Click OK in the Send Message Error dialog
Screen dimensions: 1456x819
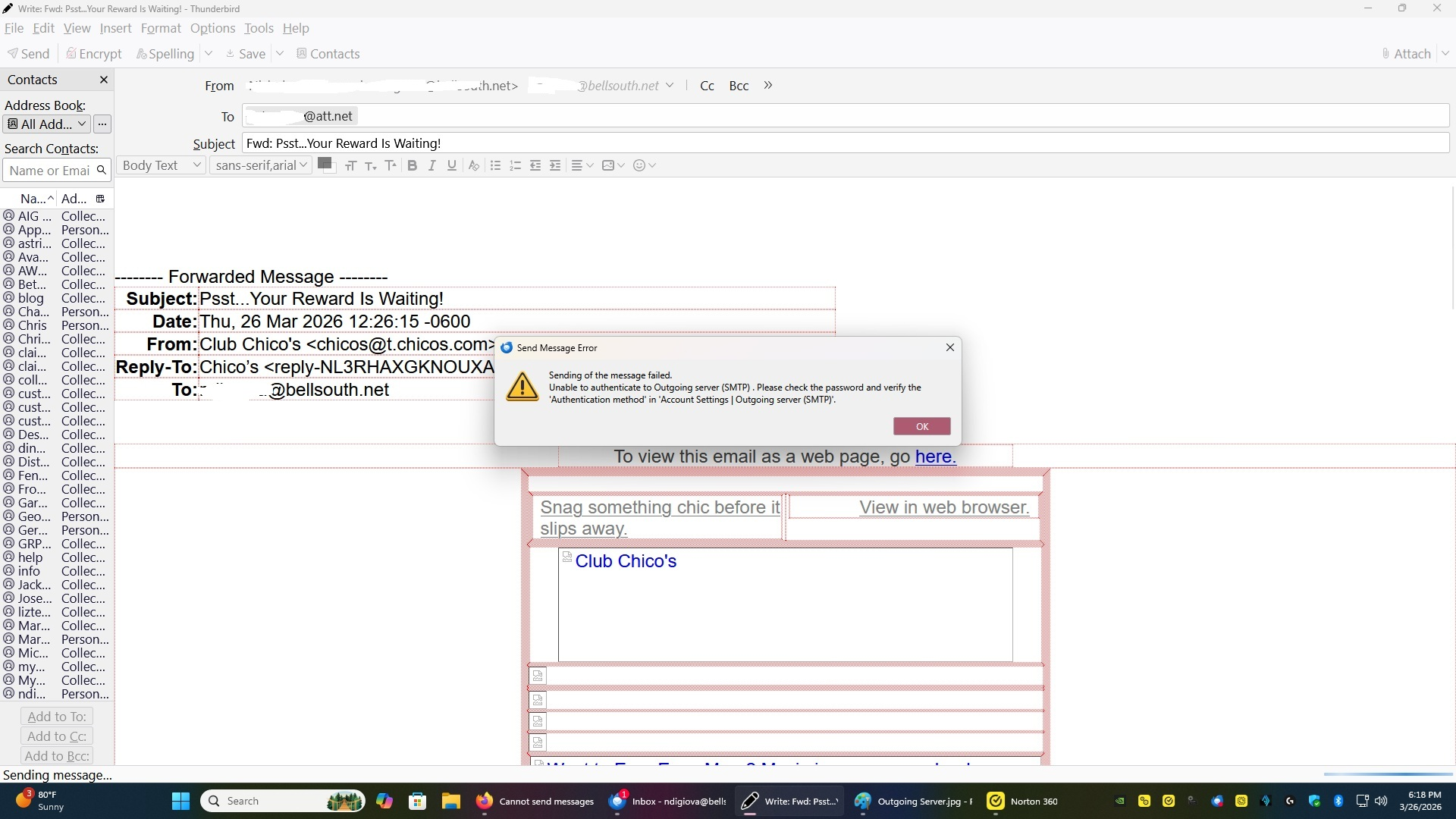point(921,426)
